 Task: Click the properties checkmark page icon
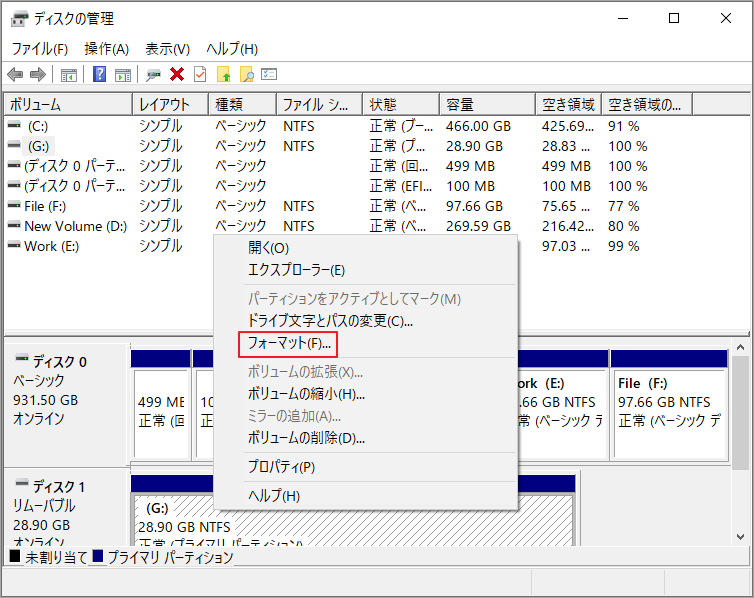(x=200, y=74)
